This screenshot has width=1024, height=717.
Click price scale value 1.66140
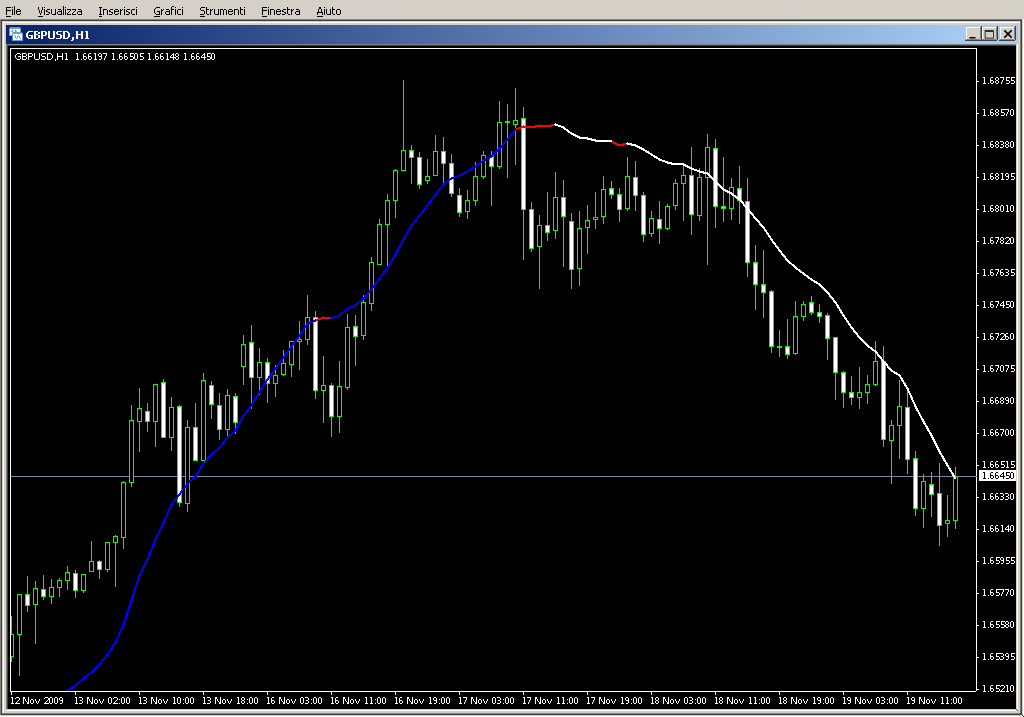[999, 529]
